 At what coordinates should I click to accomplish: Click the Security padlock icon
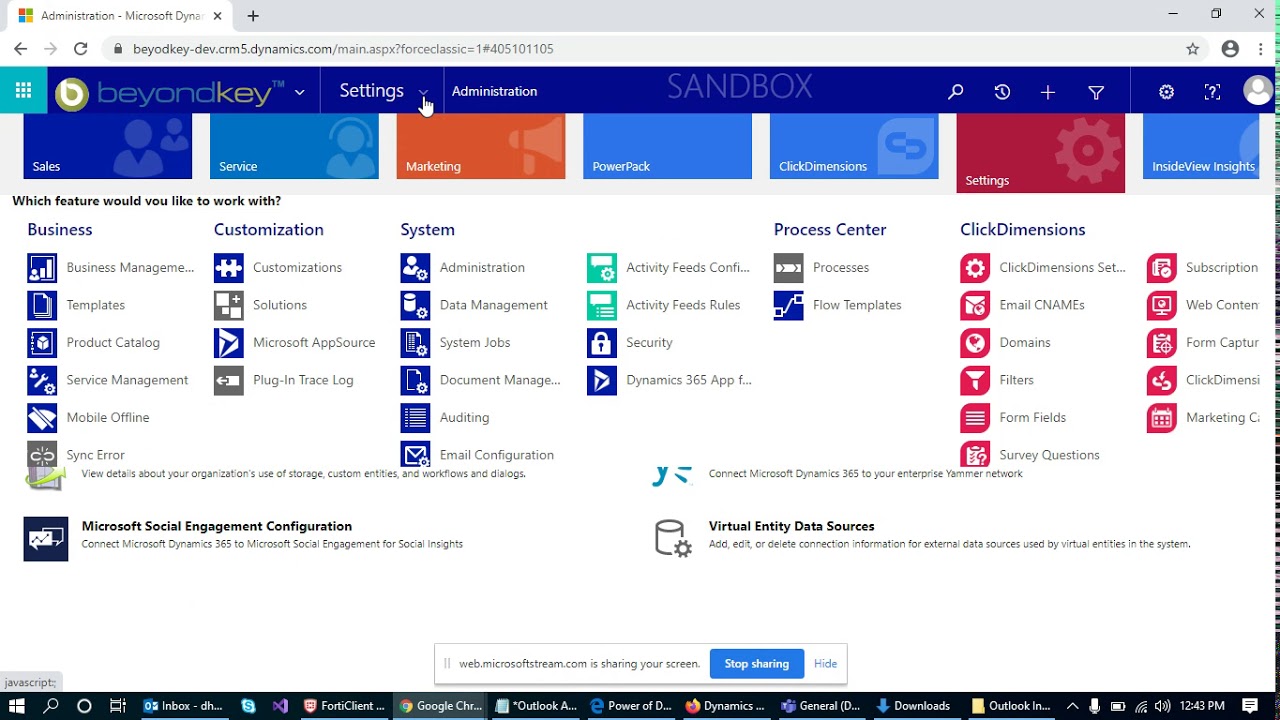click(x=602, y=343)
